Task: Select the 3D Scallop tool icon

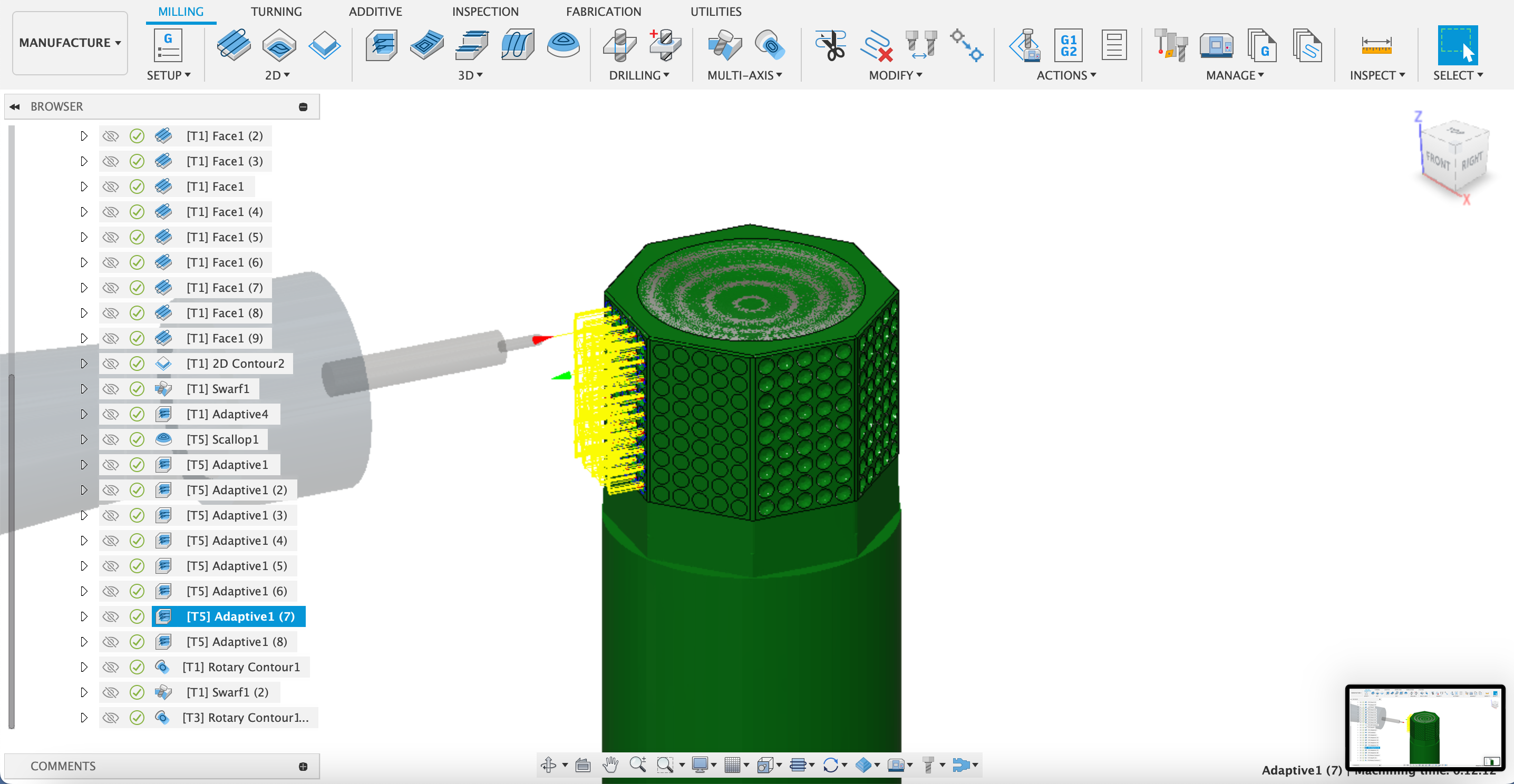Action: pos(563,44)
